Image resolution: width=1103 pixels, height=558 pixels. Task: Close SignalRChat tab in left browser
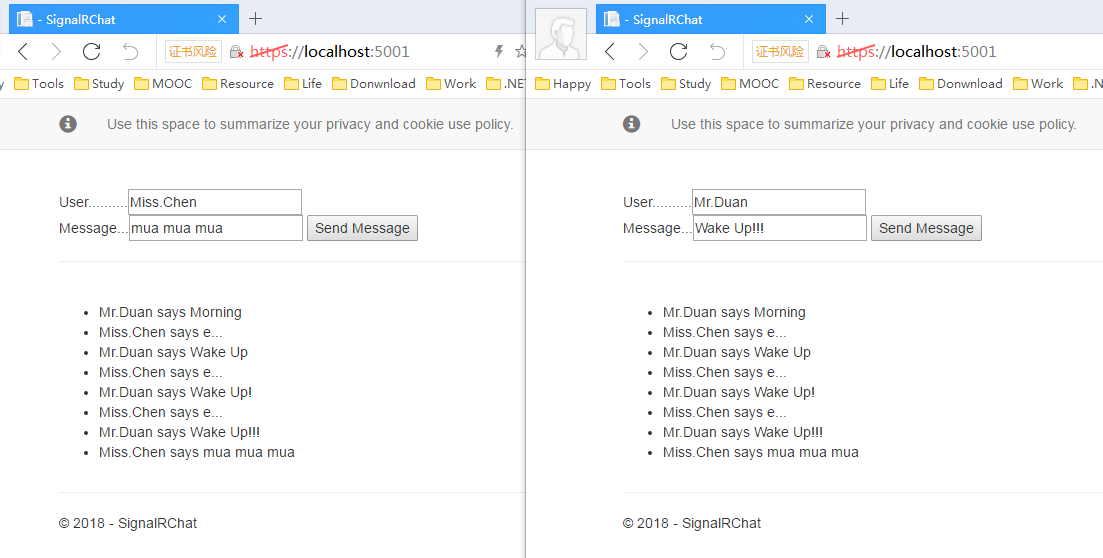[x=222, y=19]
